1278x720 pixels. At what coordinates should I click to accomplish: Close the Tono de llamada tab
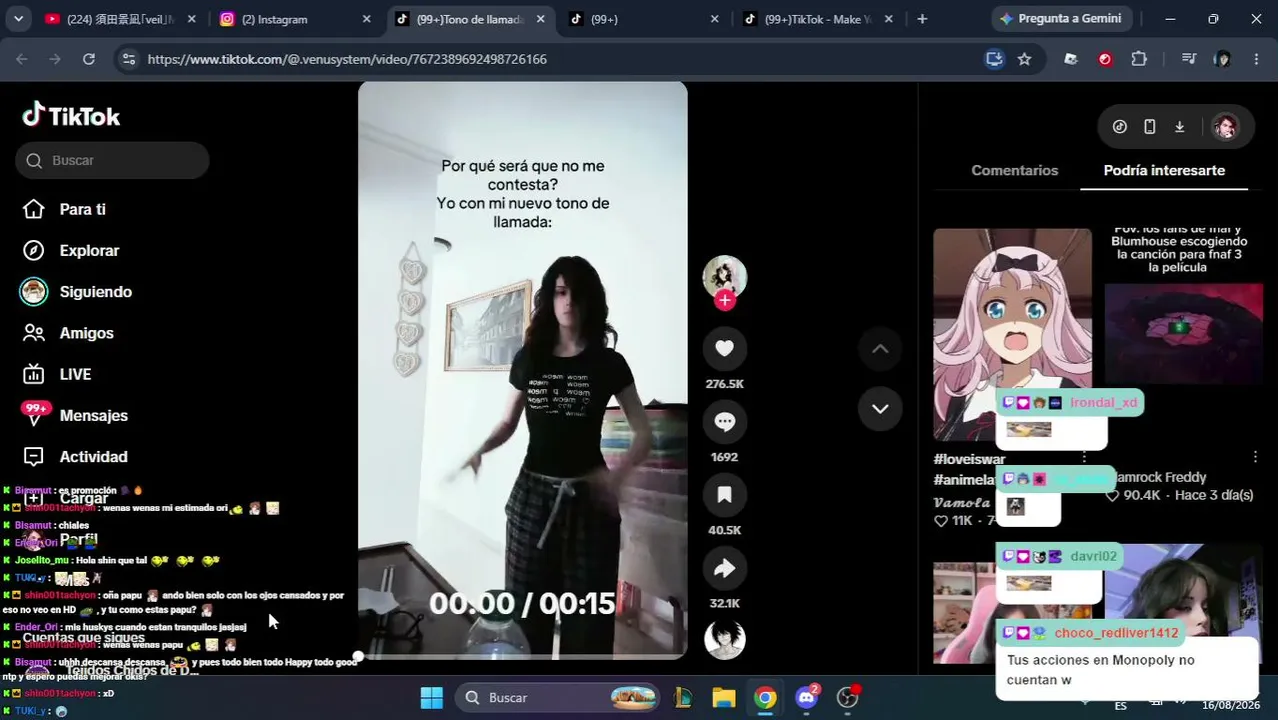(x=541, y=19)
